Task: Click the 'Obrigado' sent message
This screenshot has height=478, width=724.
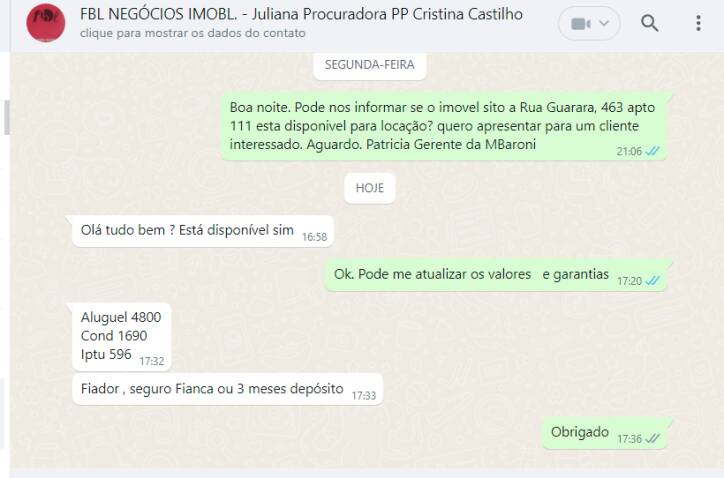Action: pyautogui.click(x=605, y=433)
